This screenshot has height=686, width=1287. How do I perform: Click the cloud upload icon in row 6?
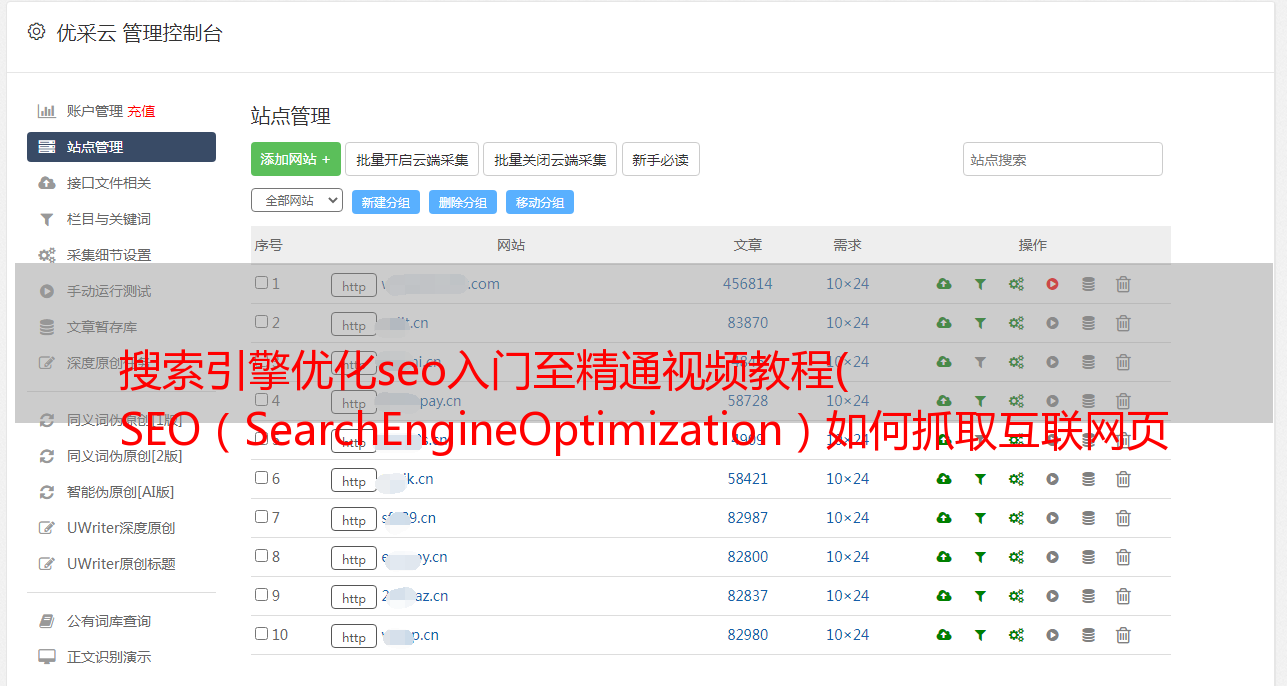[943, 479]
